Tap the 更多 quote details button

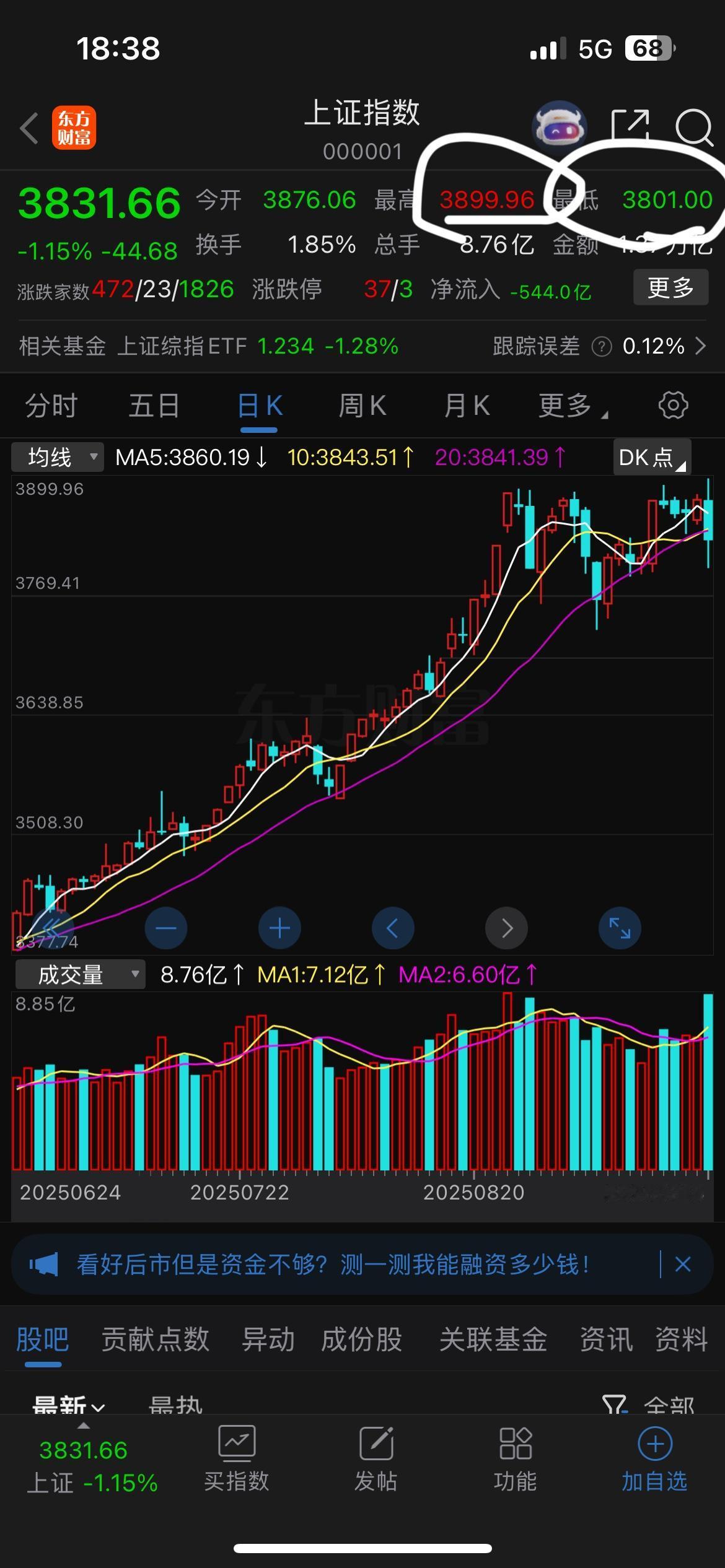(670, 287)
